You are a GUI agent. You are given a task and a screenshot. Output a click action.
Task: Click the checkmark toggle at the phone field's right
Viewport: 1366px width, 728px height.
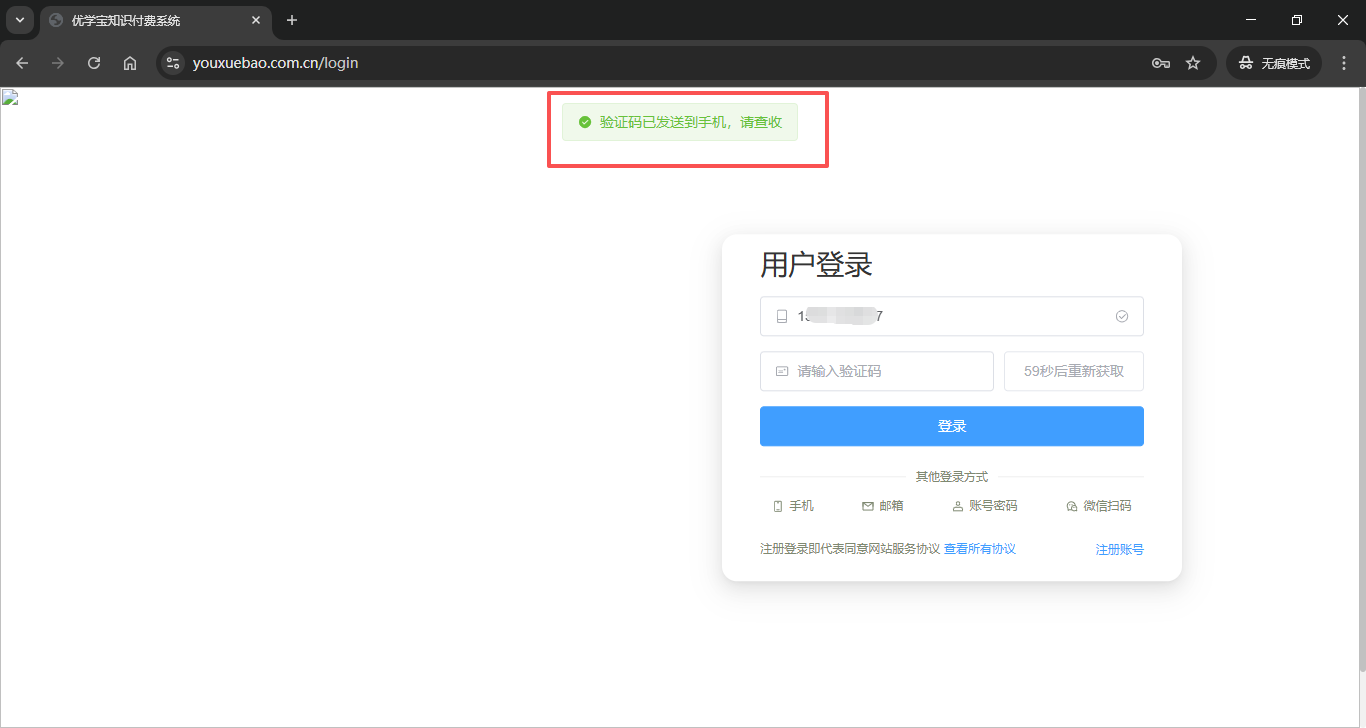(x=1121, y=316)
